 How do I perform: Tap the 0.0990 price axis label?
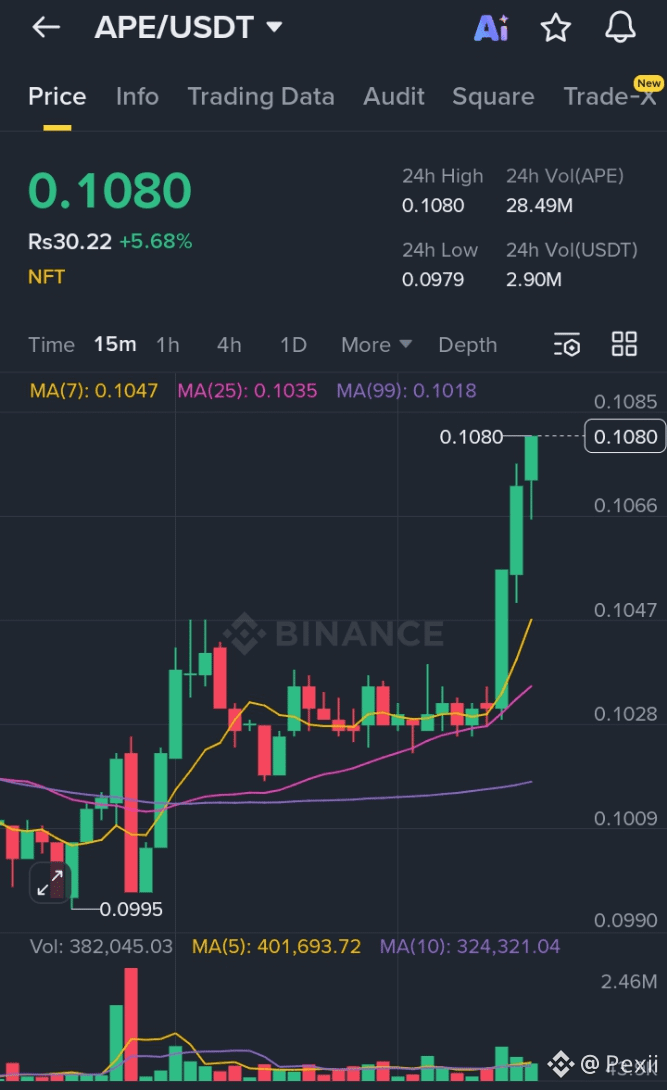tap(625, 920)
